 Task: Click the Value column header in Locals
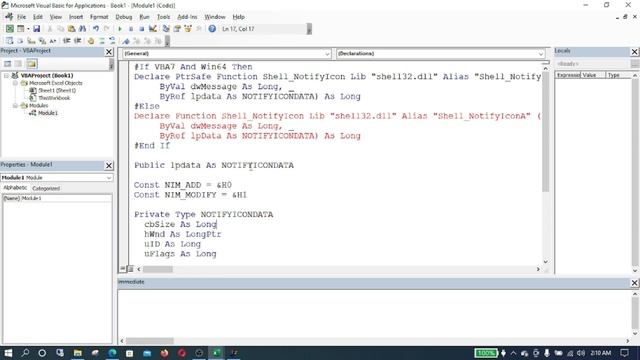point(593,75)
